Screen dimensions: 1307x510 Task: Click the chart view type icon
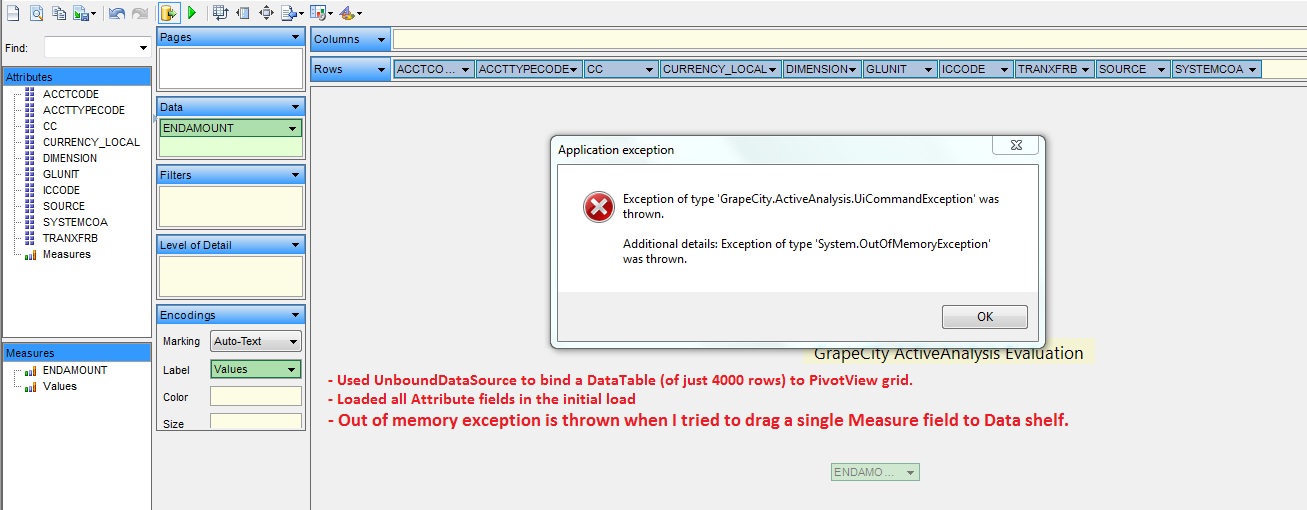(320, 13)
